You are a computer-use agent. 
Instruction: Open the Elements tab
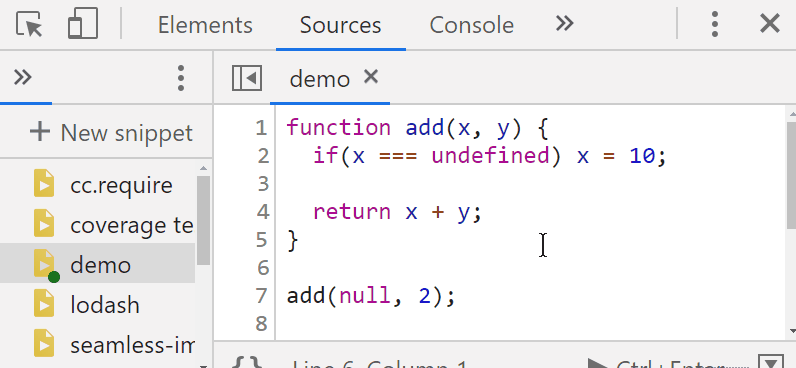click(205, 25)
